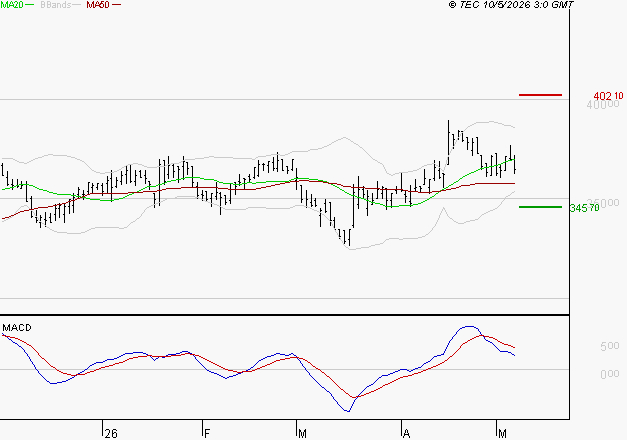Viewport: 627px width, 440px height.
Task: Click the 26 year axis label
Action: tap(111, 434)
